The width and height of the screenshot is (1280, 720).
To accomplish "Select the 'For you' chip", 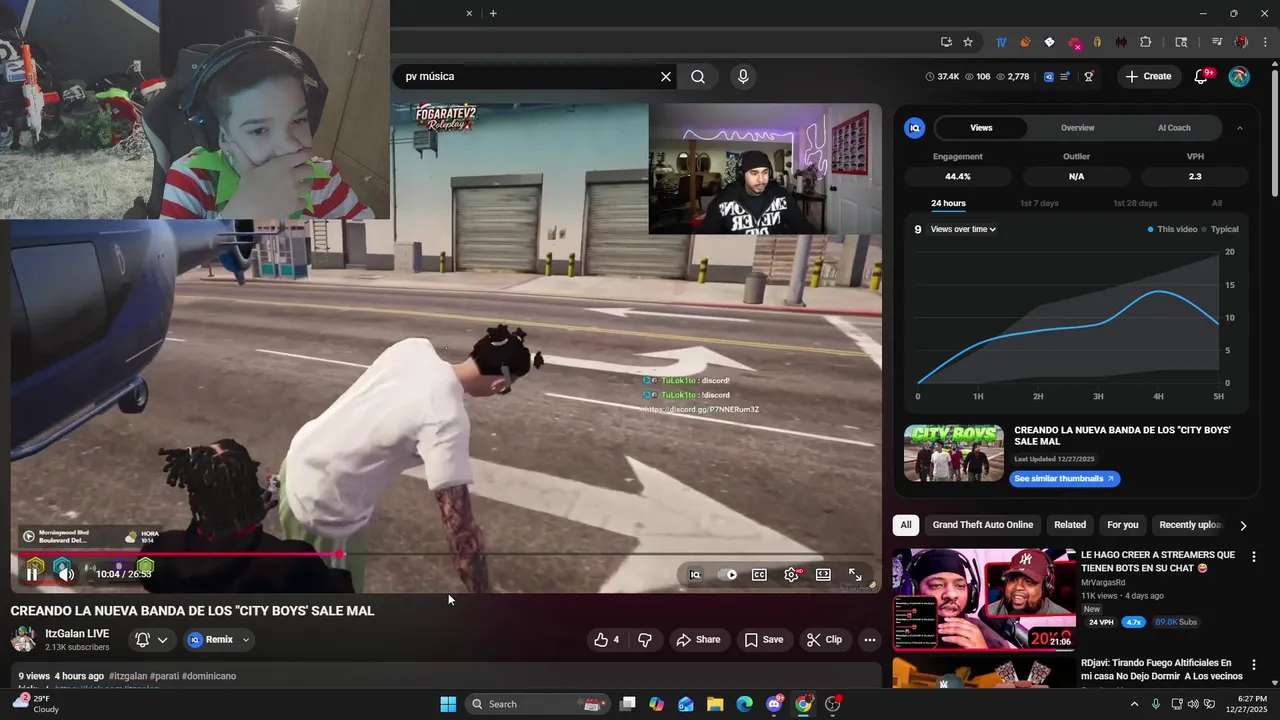I will [x=1123, y=525].
